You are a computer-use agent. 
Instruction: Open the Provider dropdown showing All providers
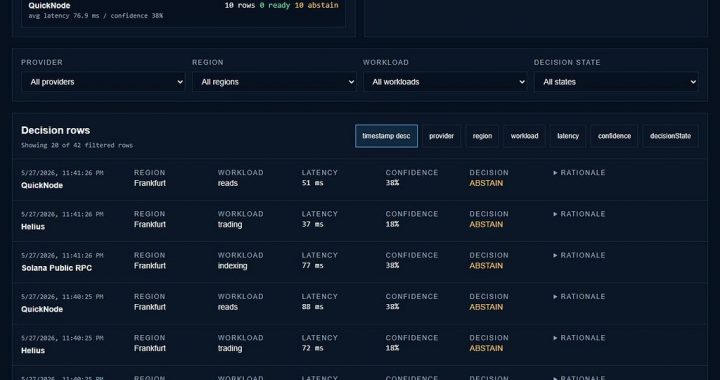coord(103,82)
